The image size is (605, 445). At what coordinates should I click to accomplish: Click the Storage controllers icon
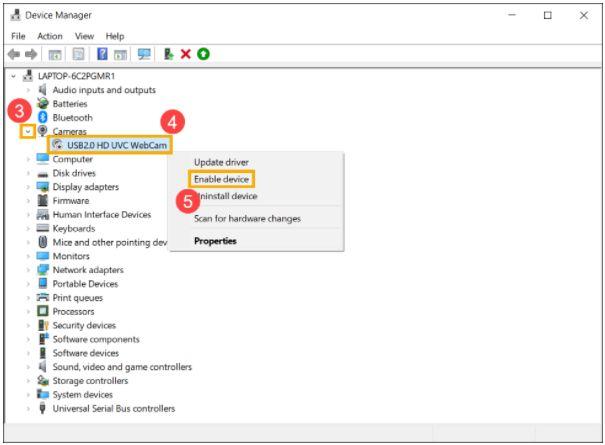(x=42, y=381)
